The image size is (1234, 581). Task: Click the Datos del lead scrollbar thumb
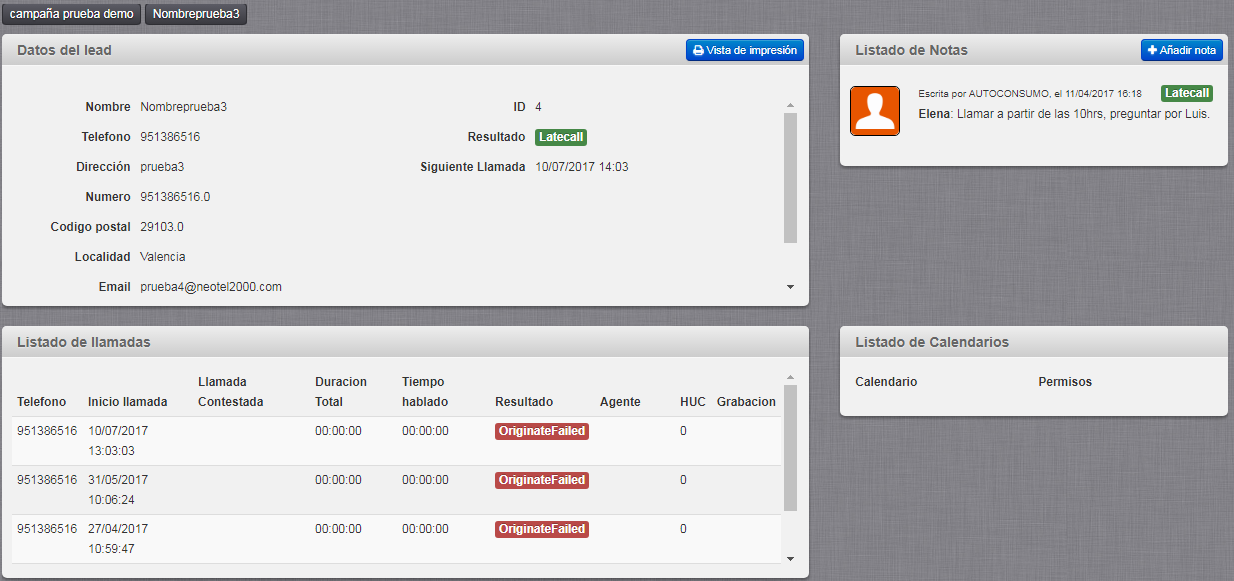pyautogui.click(x=790, y=178)
